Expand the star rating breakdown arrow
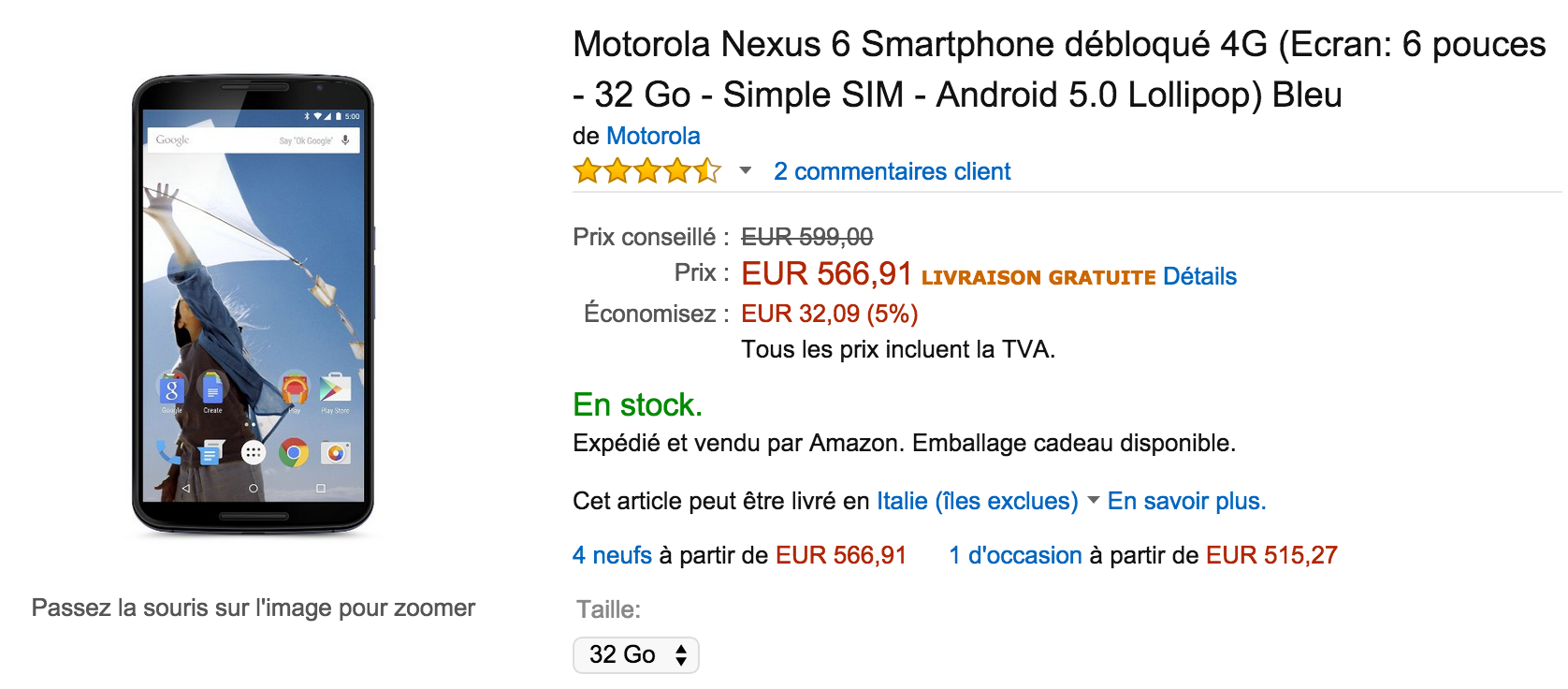This screenshot has height=689, width=1568. tap(746, 170)
